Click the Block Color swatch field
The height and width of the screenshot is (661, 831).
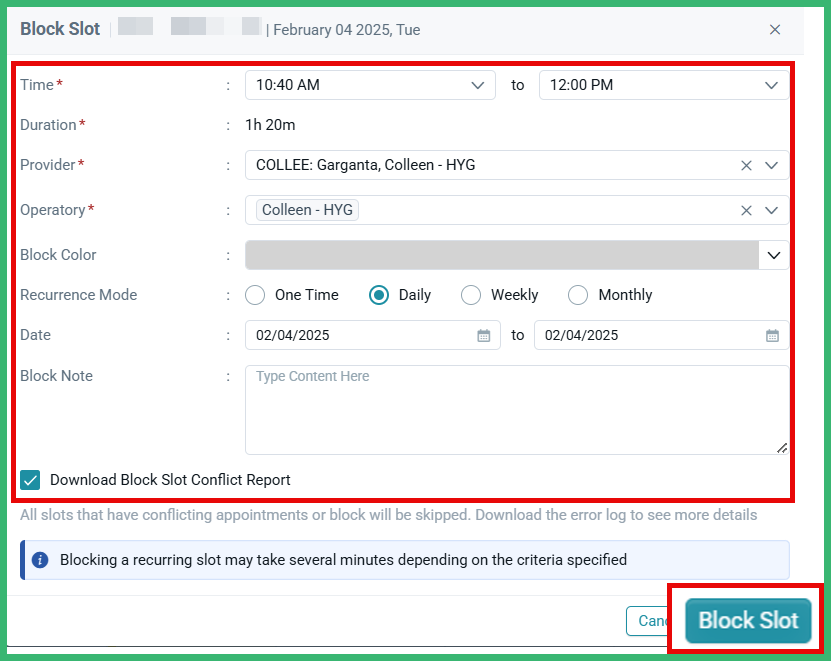click(500, 255)
